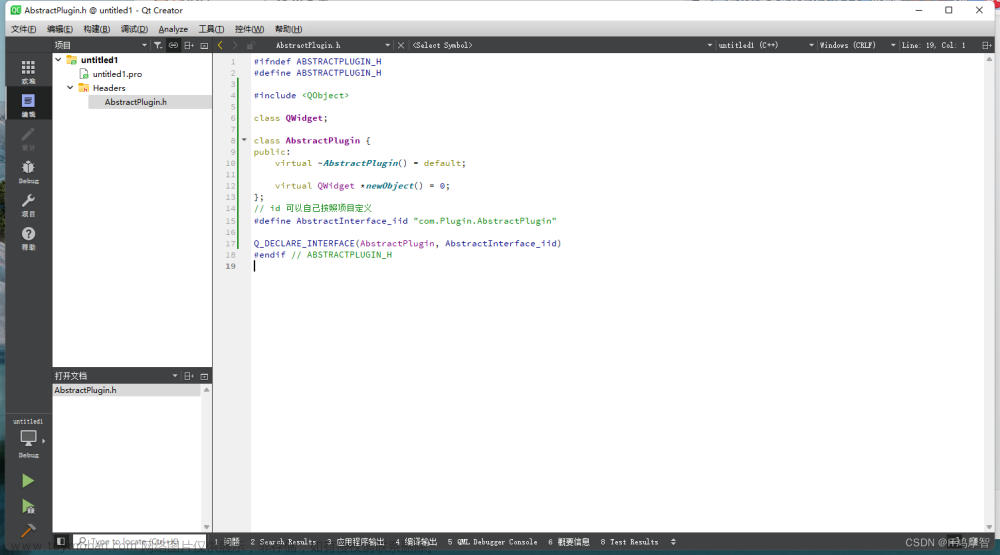Click the filter tree icon in Projects pane

pyautogui.click(x=158, y=45)
